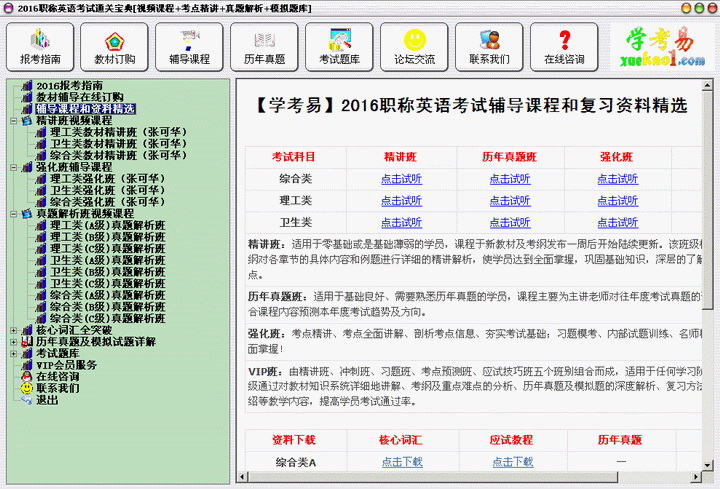Image resolution: width=720 pixels, height=489 pixels.
Task: Click 卫生类 精讲班 点击试听 link
Action: coord(401,223)
